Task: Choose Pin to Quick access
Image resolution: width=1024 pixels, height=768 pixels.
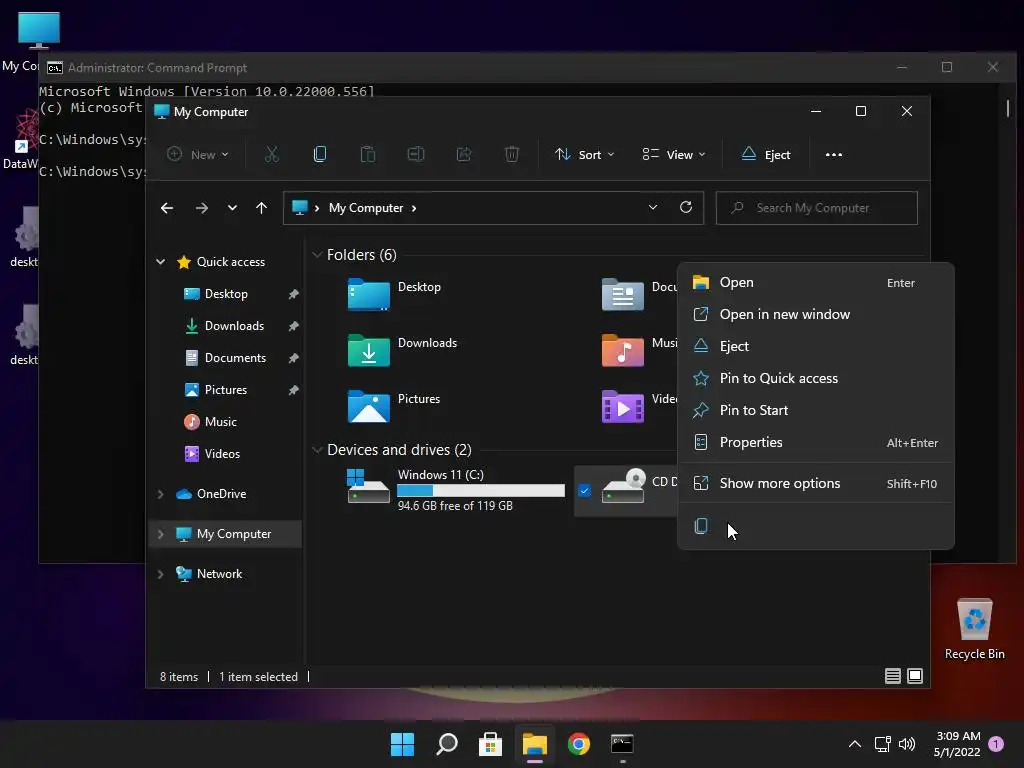Action: pyautogui.click(x=816, y=378)
